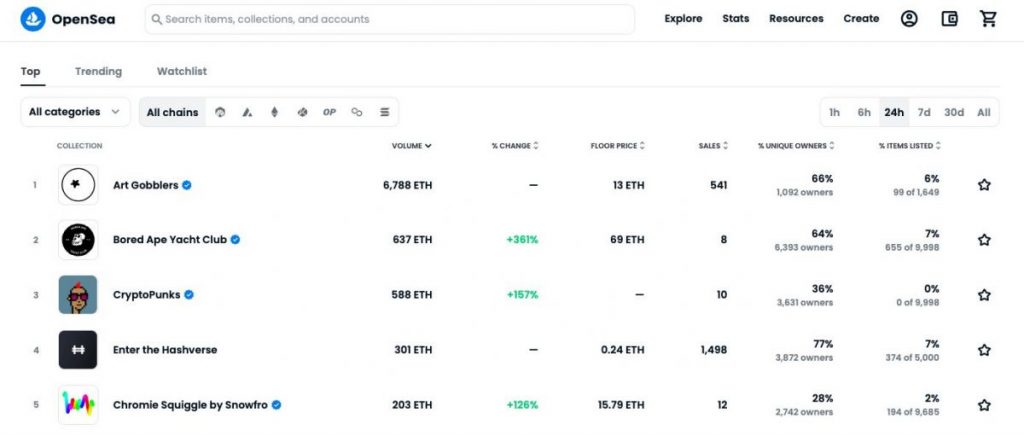Switch to the Watchlist tab
This screenshot has height=435, width=1024.
pyautogui.click(x=182, y=72)
